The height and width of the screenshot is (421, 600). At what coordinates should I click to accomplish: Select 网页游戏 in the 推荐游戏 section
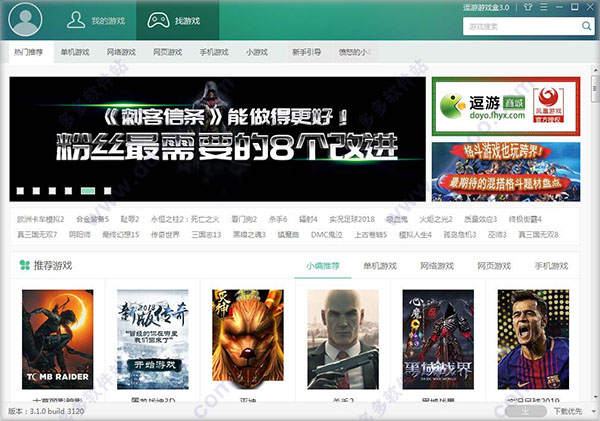pos(494,266)
